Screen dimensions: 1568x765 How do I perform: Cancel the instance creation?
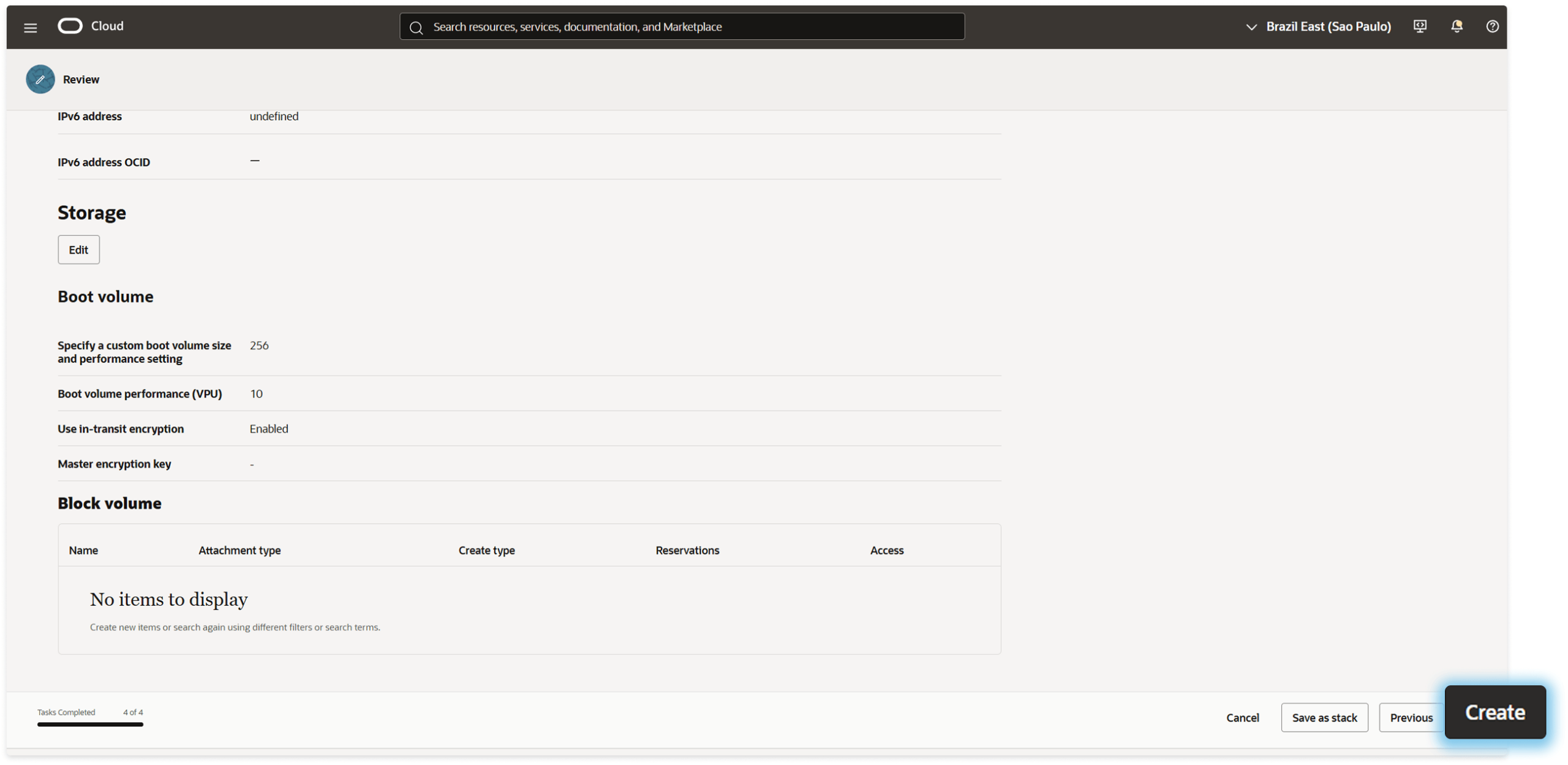tap(1242, 717)
